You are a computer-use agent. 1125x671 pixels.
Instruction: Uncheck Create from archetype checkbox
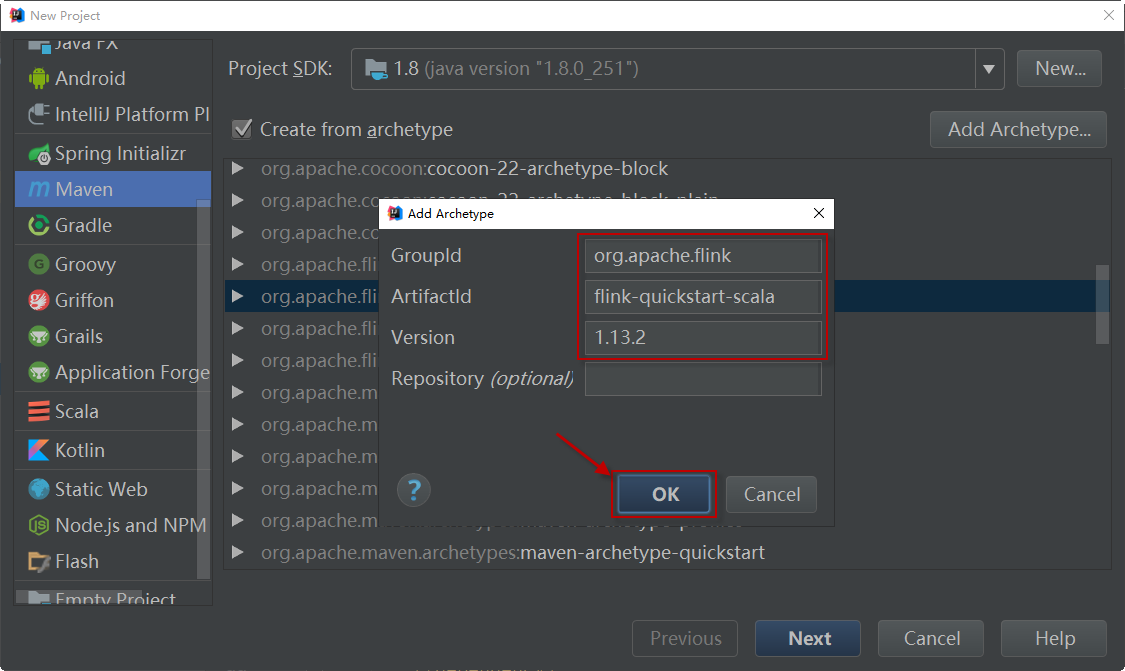click(x=243, y=129)
